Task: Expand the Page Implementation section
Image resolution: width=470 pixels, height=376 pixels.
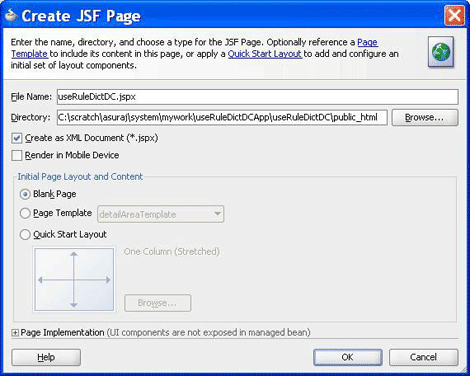Action: [x=15, y=333]
